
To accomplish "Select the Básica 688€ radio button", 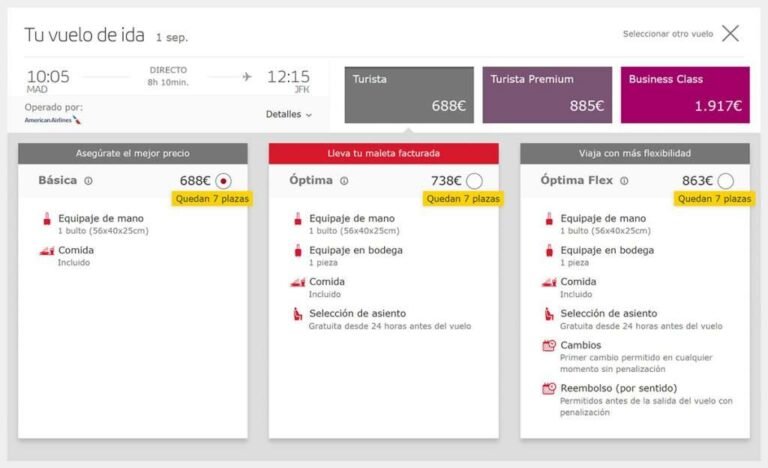I will pos(223,181).
